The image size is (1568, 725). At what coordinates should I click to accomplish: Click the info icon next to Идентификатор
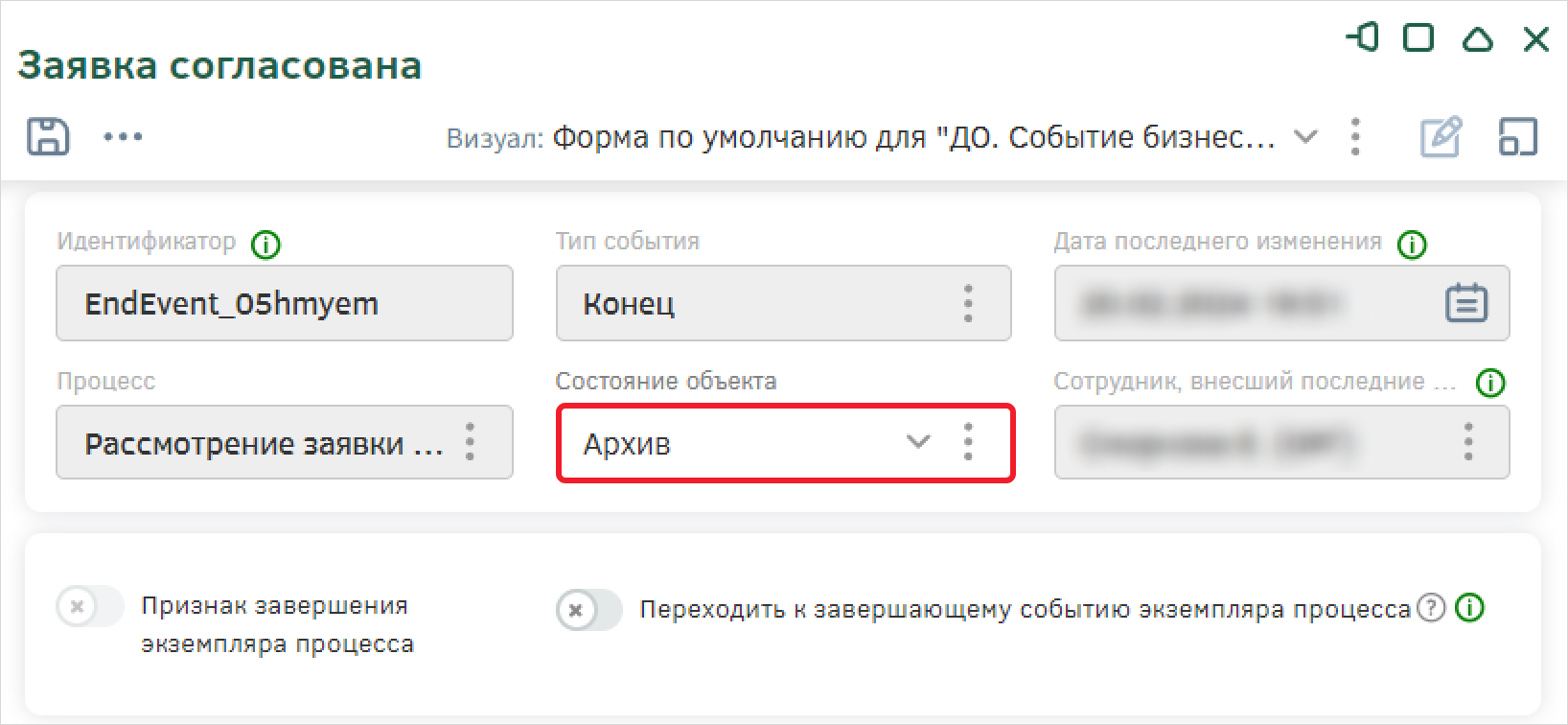point(265,246)
